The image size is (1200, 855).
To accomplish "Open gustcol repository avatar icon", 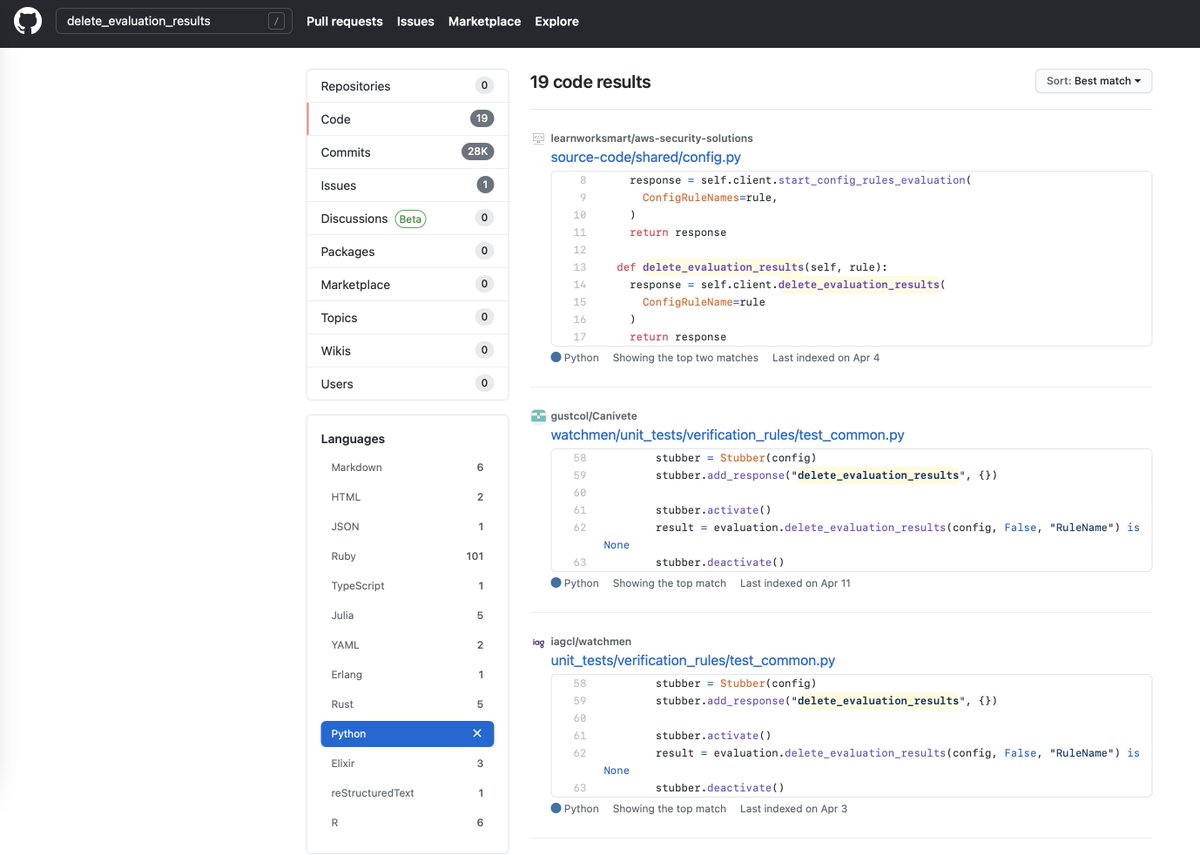I will tap(538, 416).
